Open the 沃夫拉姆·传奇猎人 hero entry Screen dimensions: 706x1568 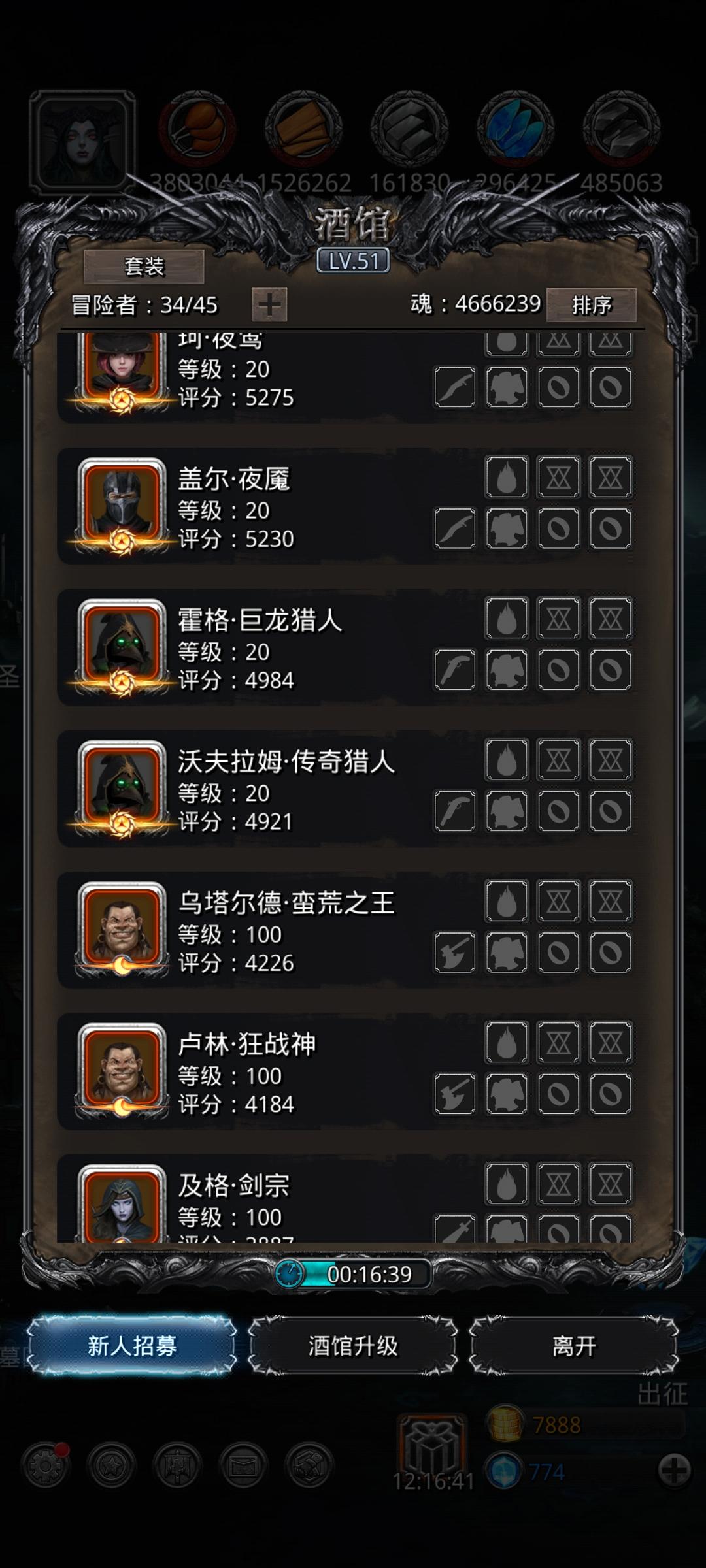coord(346,789)
